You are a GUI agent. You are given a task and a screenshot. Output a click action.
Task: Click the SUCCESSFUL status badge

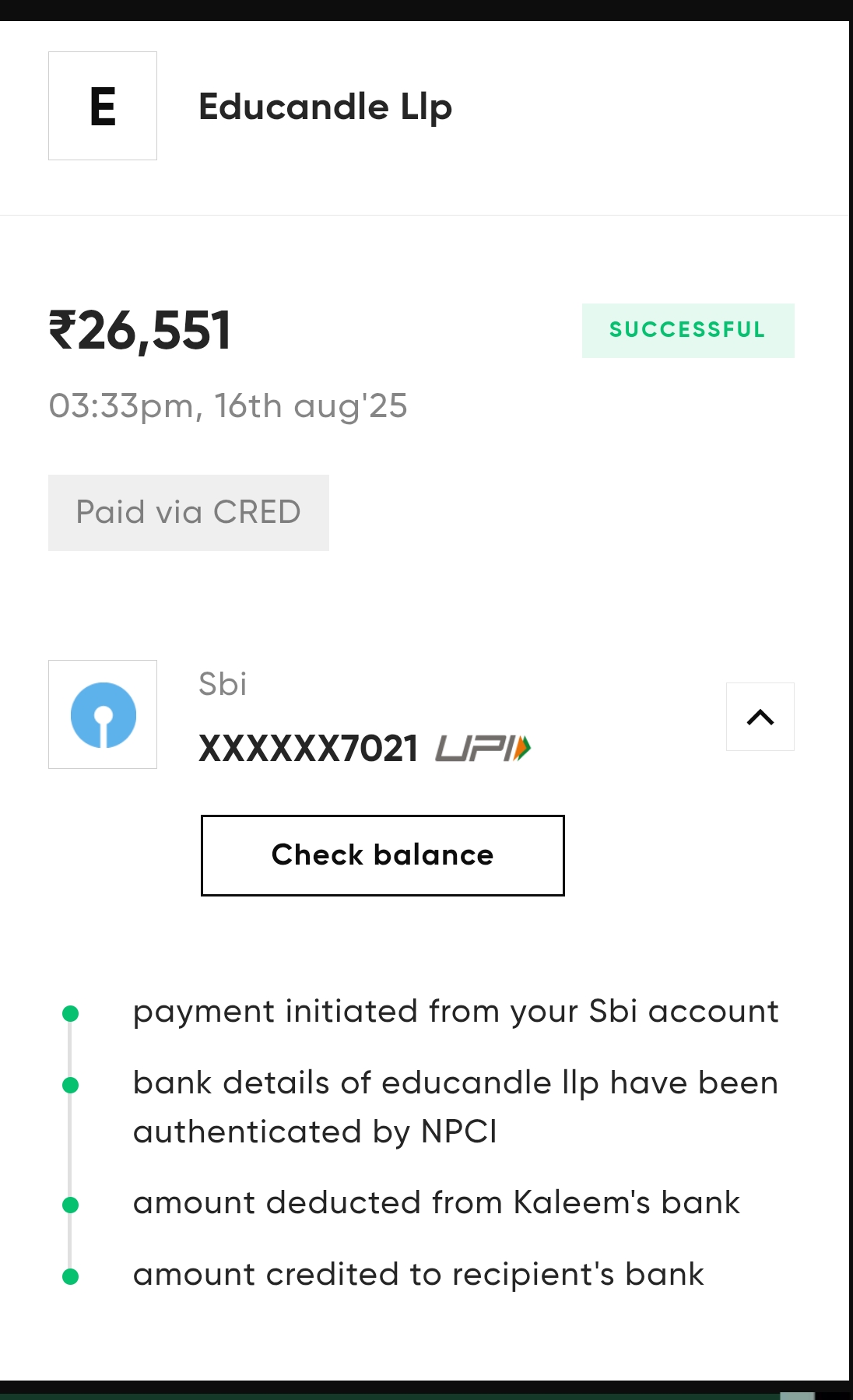[687, 330]
